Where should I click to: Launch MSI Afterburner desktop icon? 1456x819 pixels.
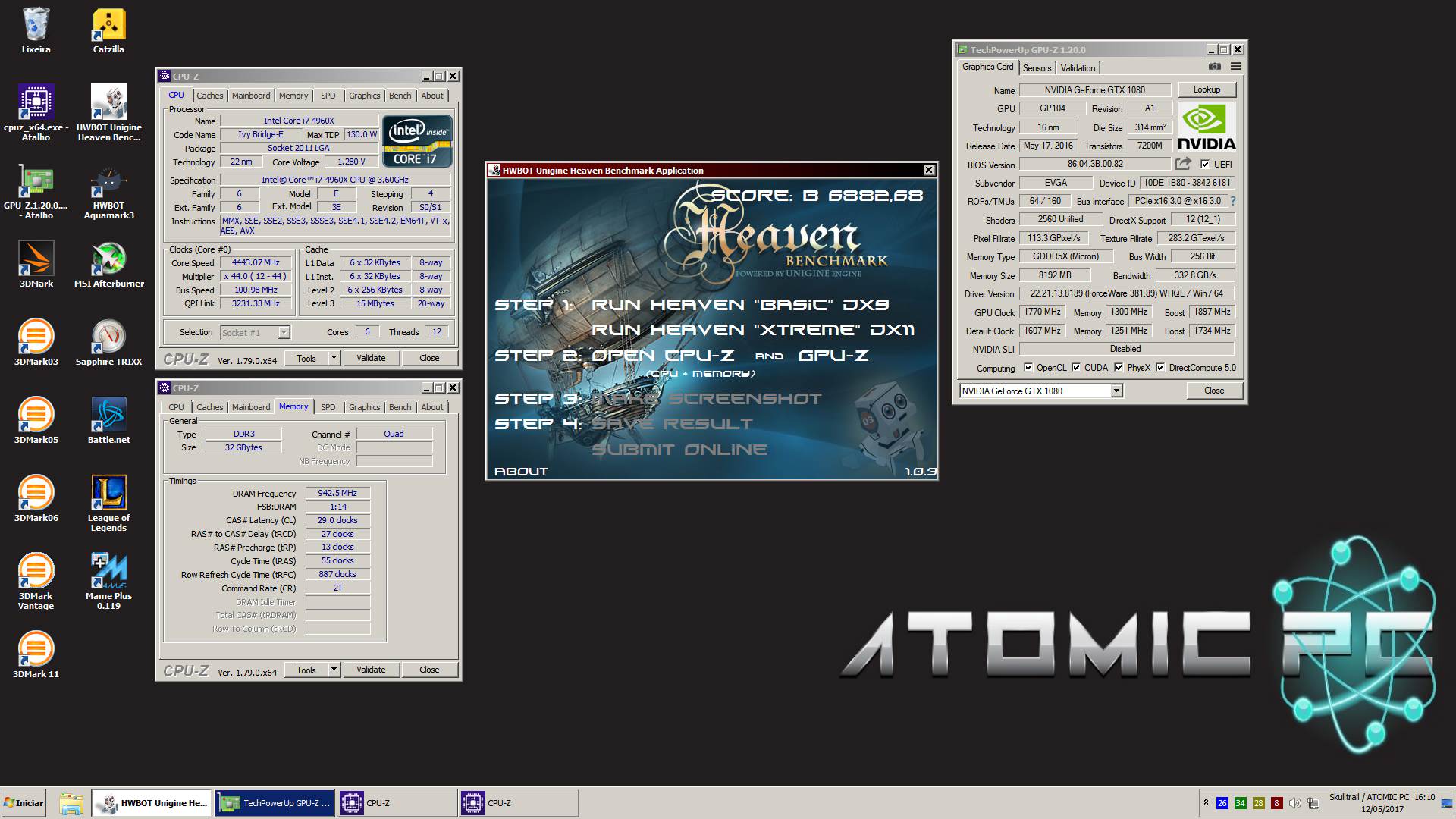(108, 264)
